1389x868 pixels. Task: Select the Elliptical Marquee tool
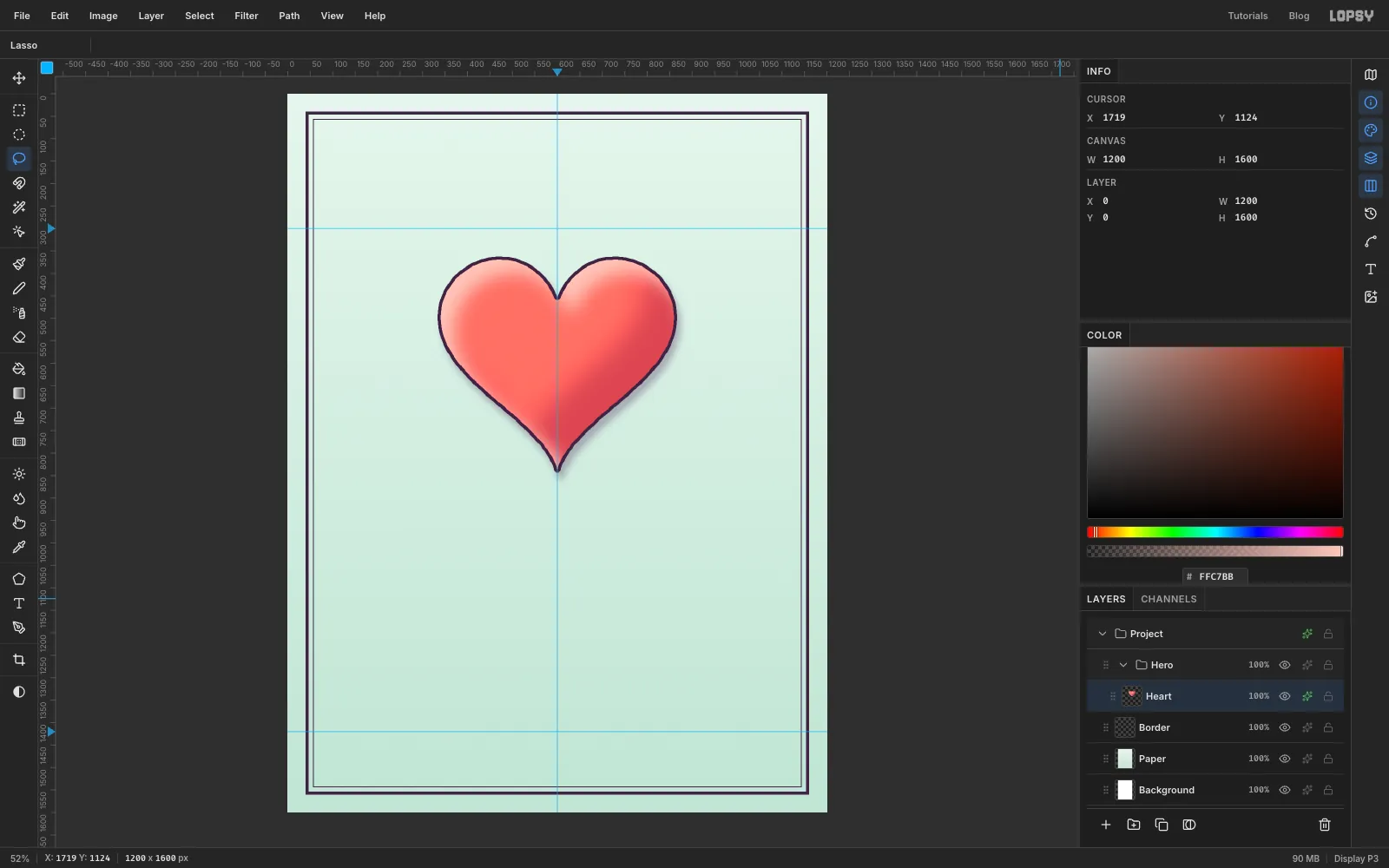click(x=19, y=135)
